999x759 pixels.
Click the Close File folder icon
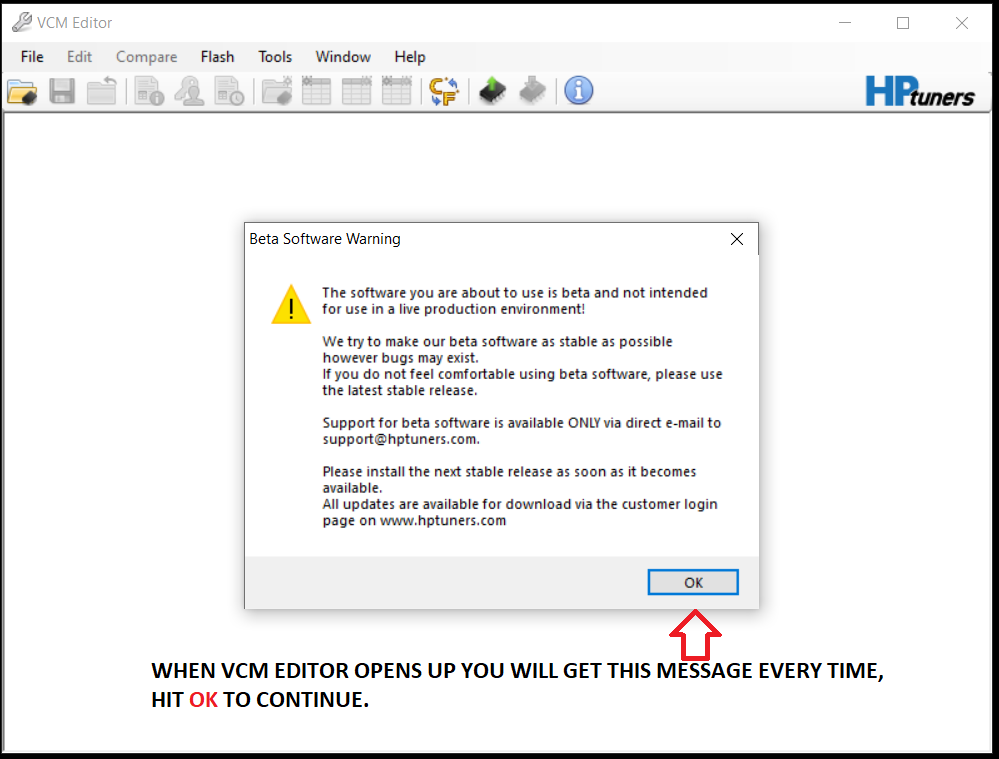point(101,91)
